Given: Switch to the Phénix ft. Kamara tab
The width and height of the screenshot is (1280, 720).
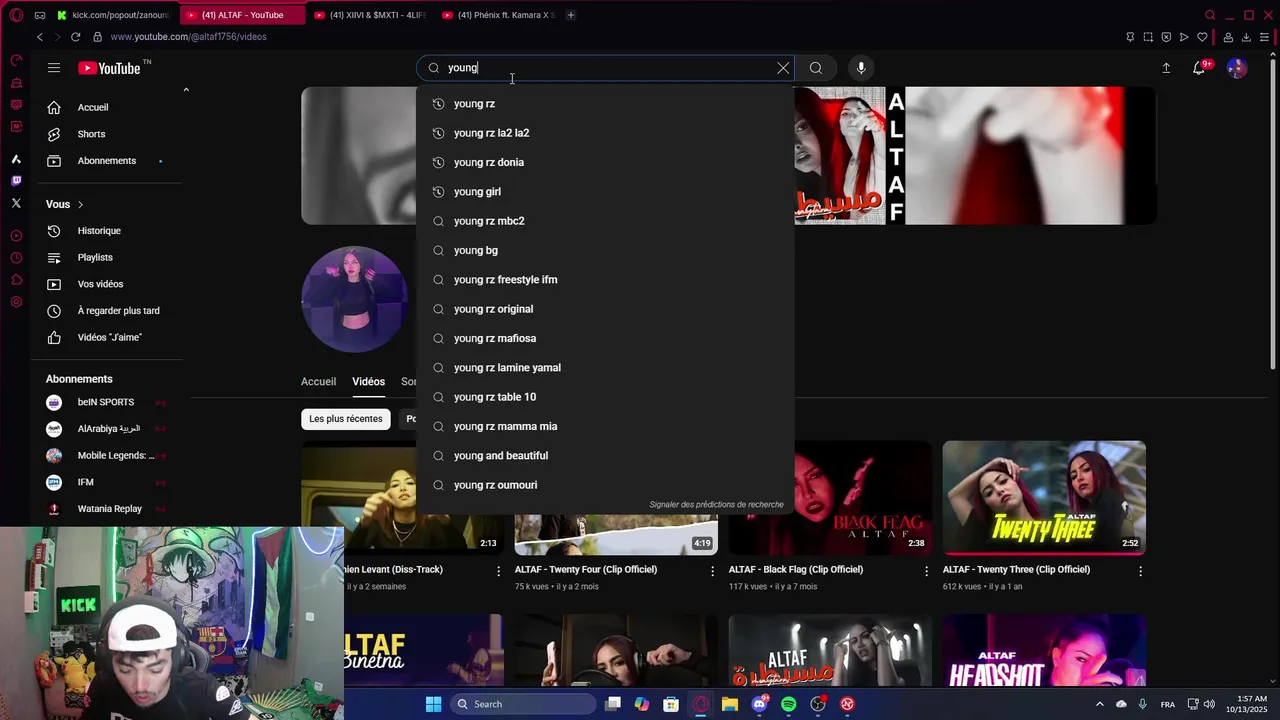Looking at the screenshot, I should click(x=497, y=15).
